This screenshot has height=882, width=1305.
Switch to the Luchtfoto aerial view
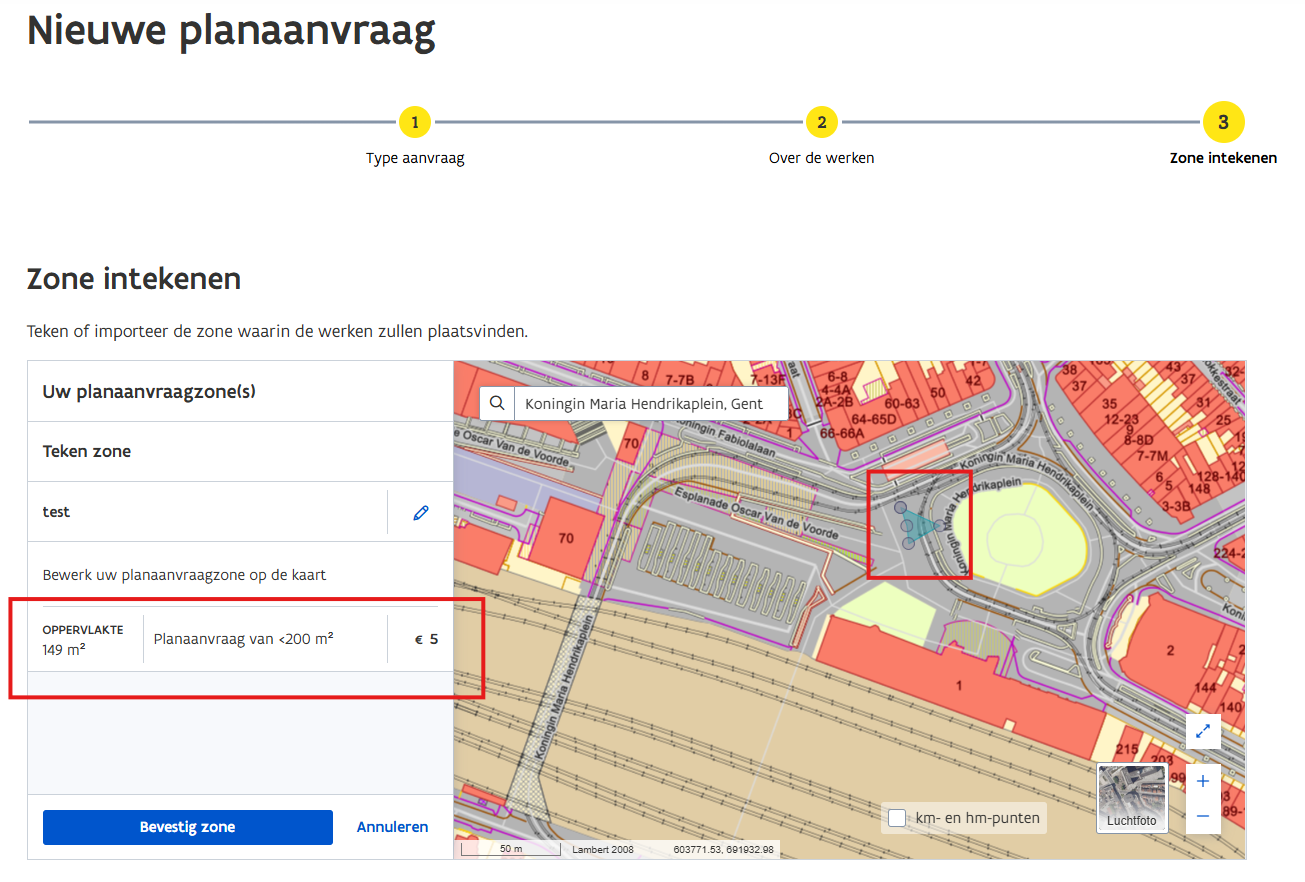1131,797
